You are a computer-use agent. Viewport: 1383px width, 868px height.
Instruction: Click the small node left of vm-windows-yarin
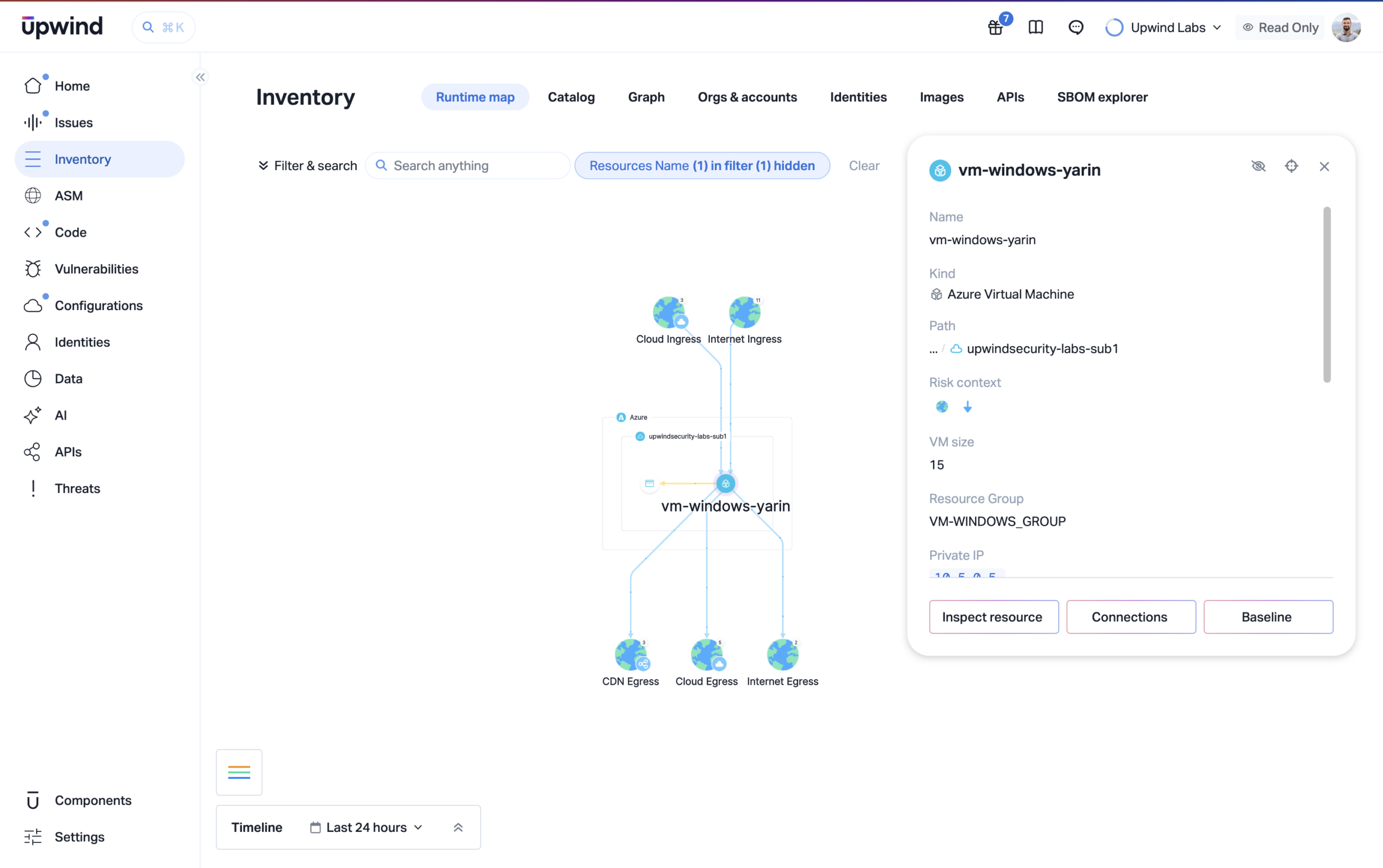tap(649, 483)
